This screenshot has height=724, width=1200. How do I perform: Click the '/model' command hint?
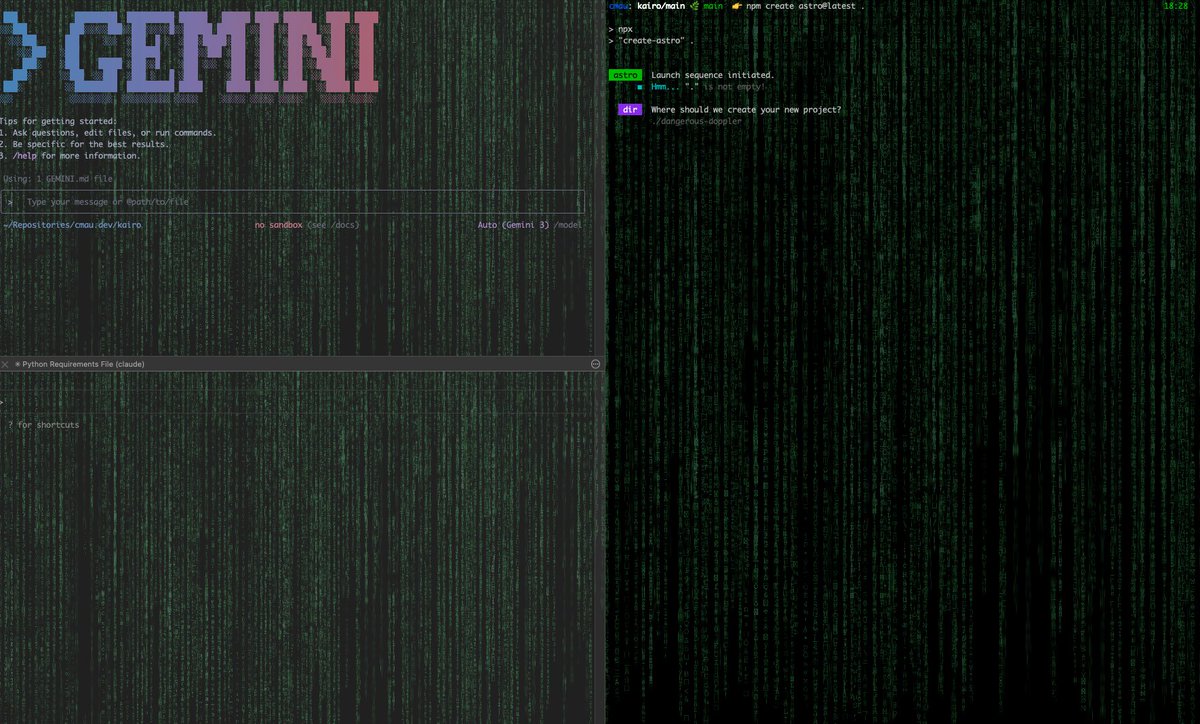567,225
